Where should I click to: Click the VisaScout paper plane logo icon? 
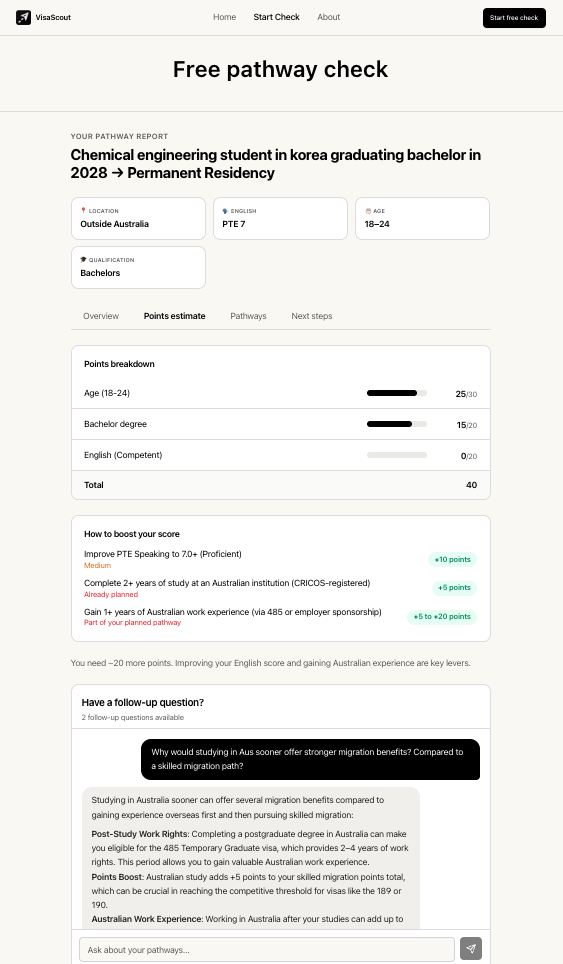coord(23,17)
